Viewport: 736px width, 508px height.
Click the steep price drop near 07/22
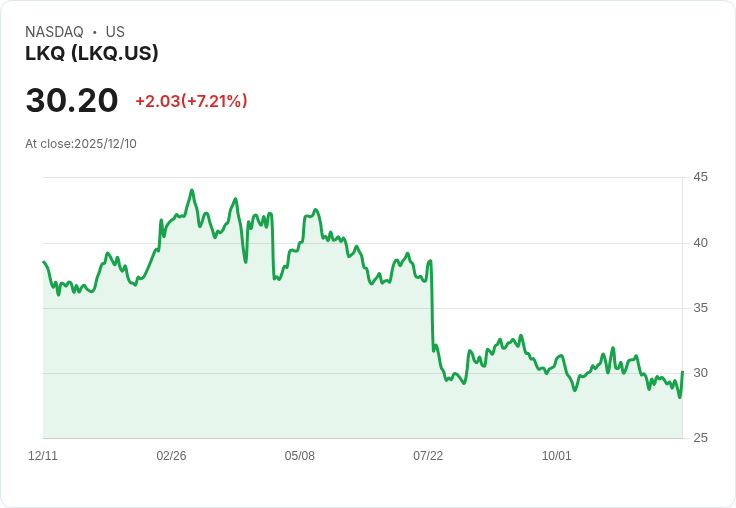pos(432,310)
